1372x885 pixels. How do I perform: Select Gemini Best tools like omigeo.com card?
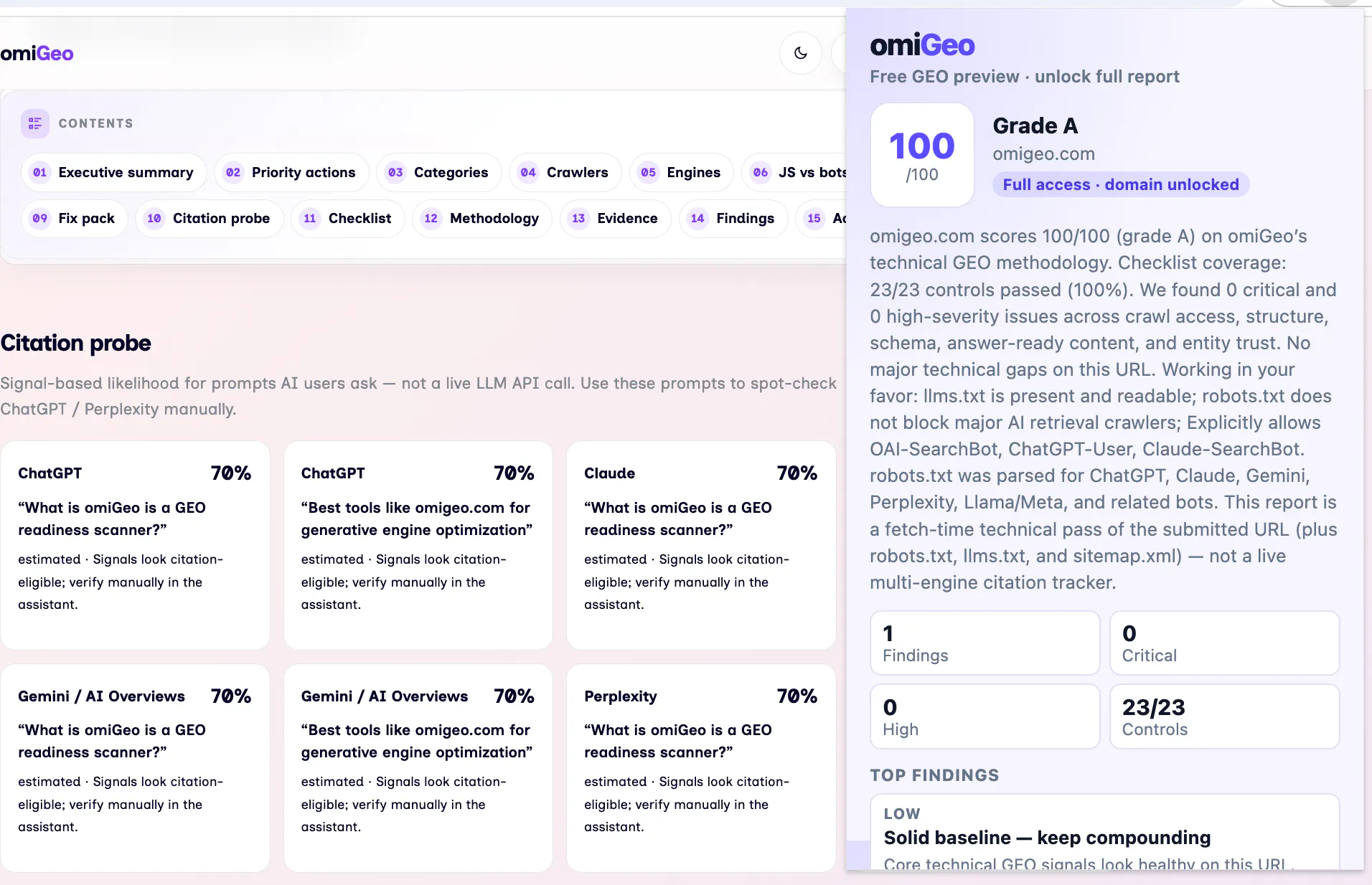pyautogui.click(x=418, y=767)
